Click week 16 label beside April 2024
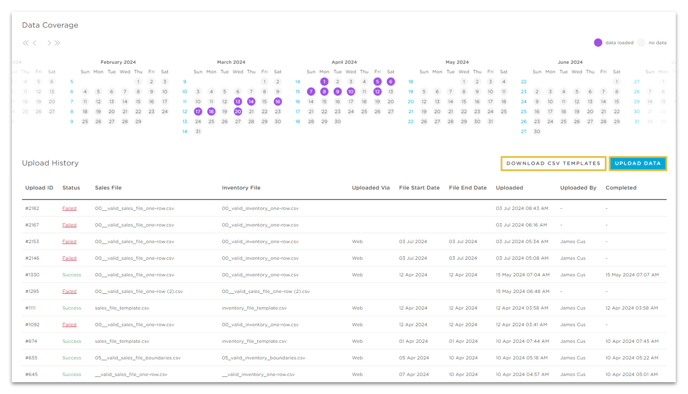Viewport: 688px width, 394px height. coord(297,102)
